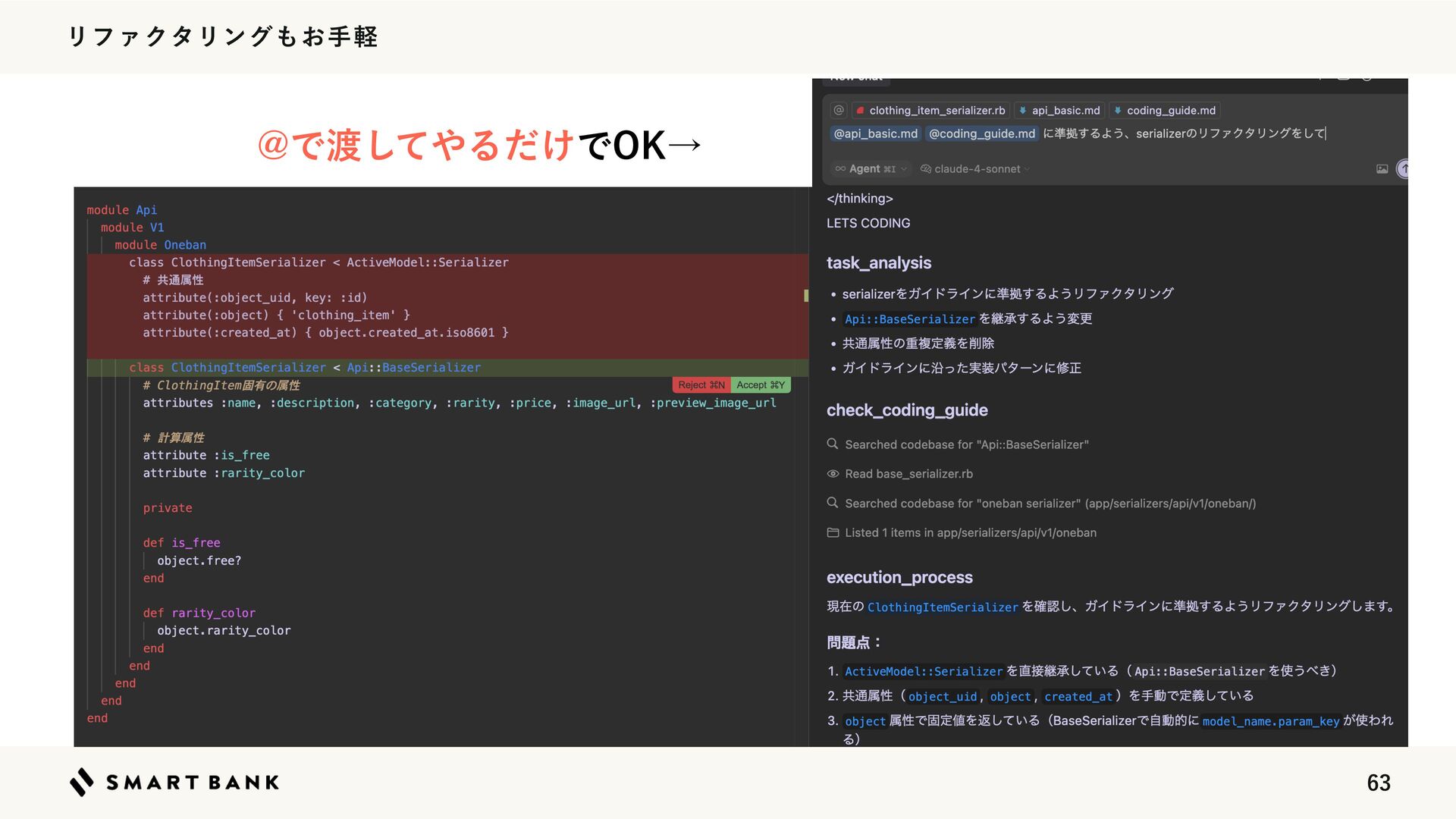The height and width of the screenshot is (819, 1456).
Task: Click the search icon beside Searched codebase for oneban serializer
Action: (x=833, y=504)
